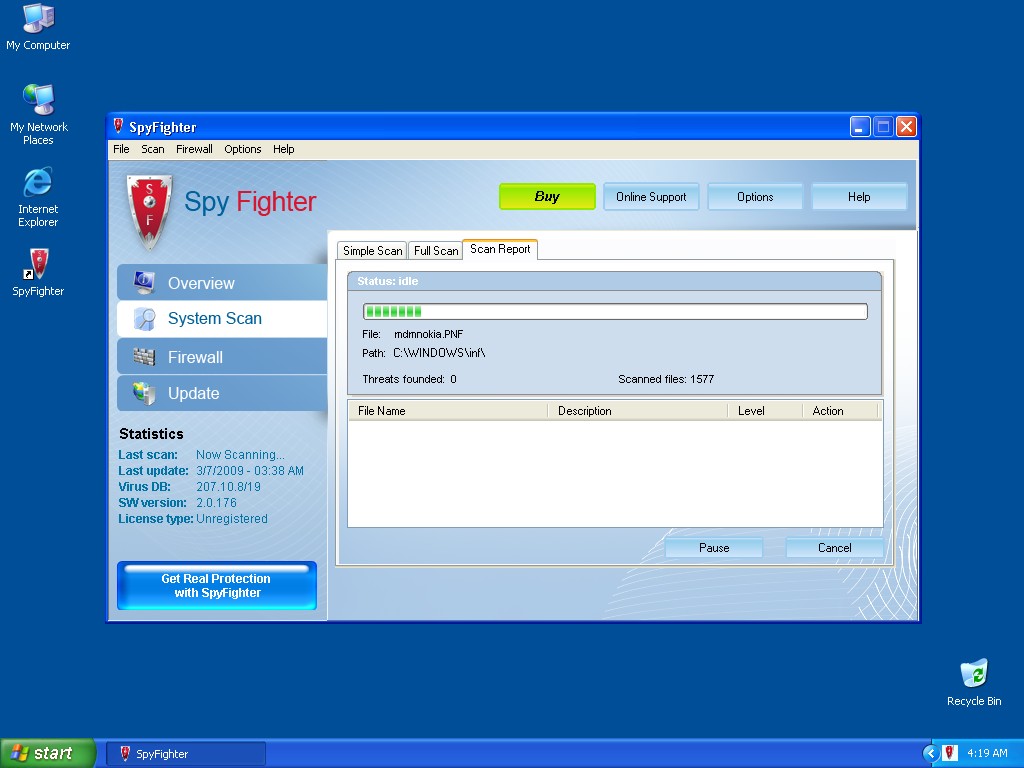Open SpyFighter desktop shortcut
1024x768 pixels.
pyautogui.click(x=38, y=266)
